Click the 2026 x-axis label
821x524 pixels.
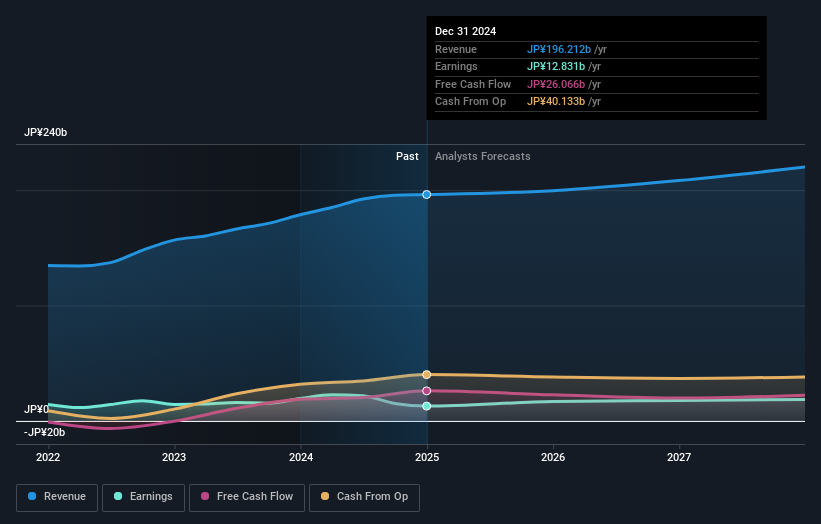pos(553,457)
